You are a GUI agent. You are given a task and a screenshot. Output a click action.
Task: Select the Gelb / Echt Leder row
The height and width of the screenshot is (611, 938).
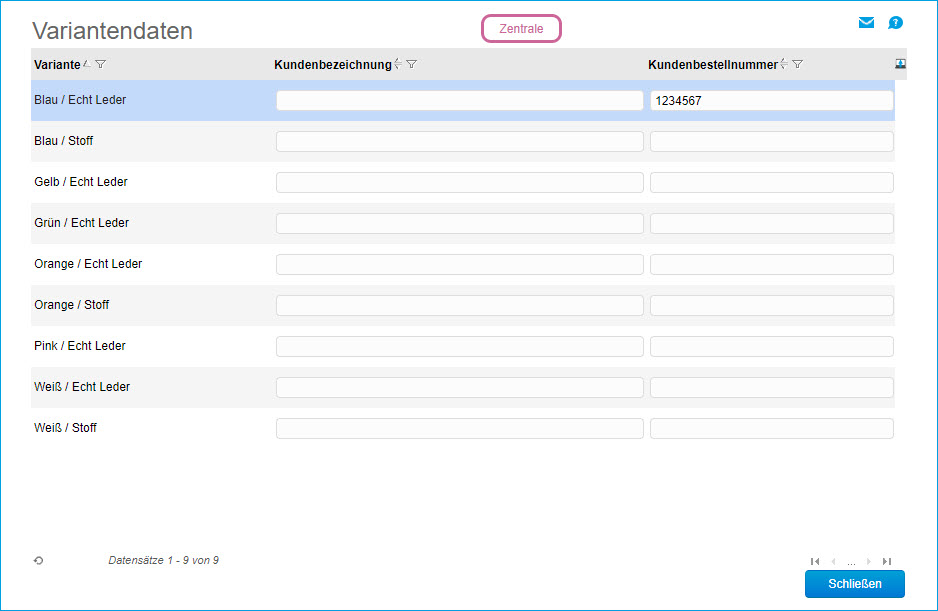pyautogui.click(x=81, y=182)
